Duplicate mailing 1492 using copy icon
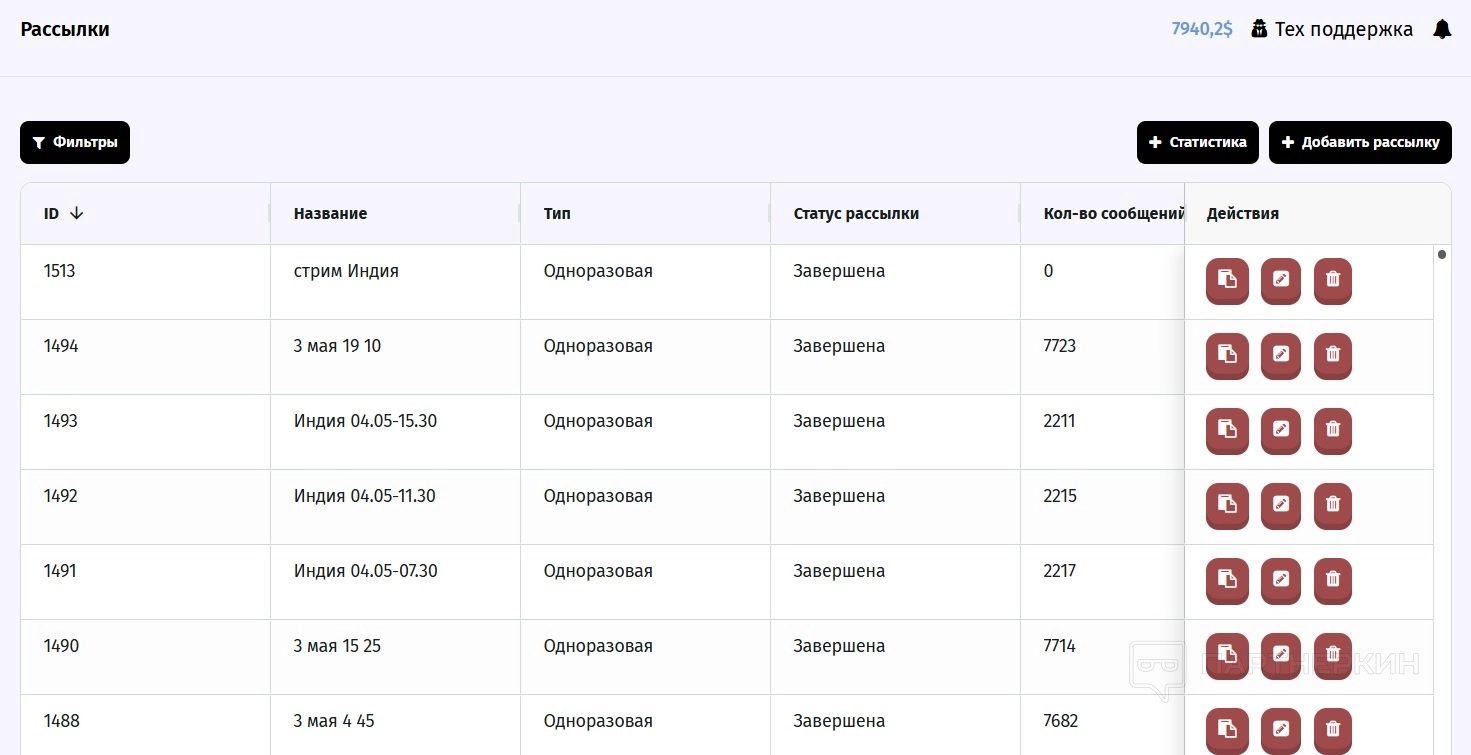The image size is (1471, 755). pos(1227,505)
